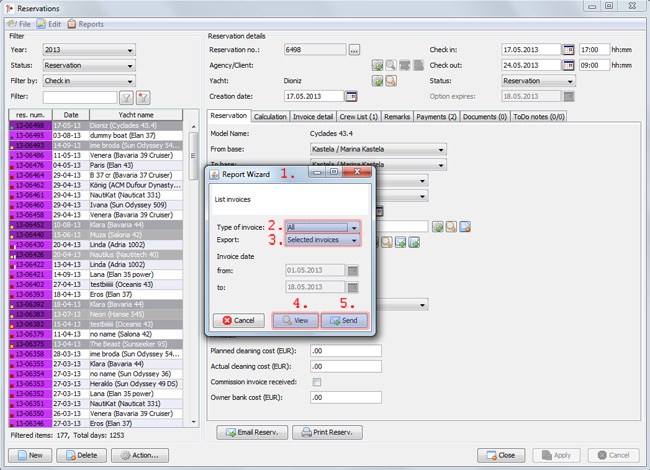
Task: Select reservation row 13-06460 Ivana (Sun Odyssey 509)
Action: 96,205
